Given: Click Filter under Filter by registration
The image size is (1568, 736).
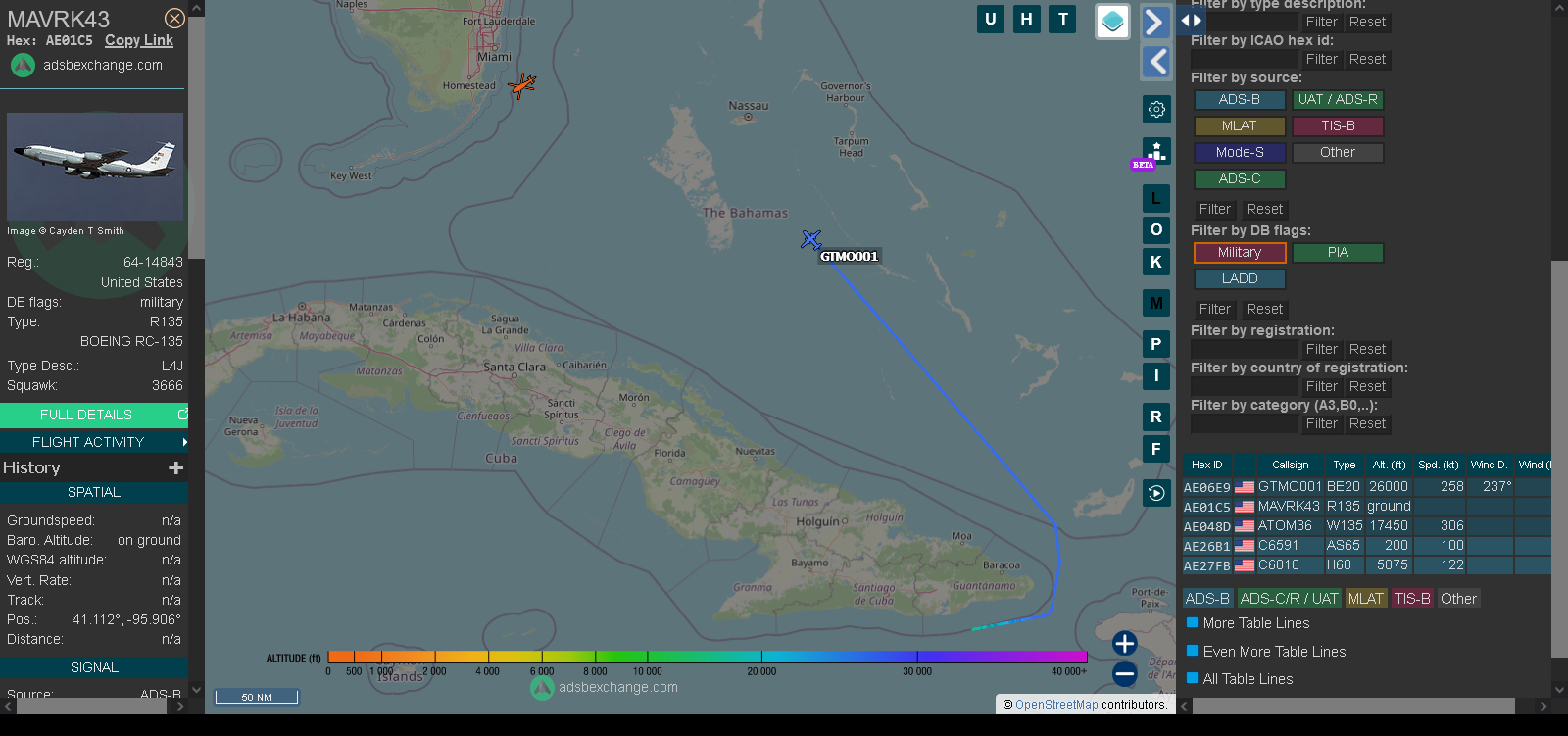Looking at the screenshot, I should [x=1321, y=349].
